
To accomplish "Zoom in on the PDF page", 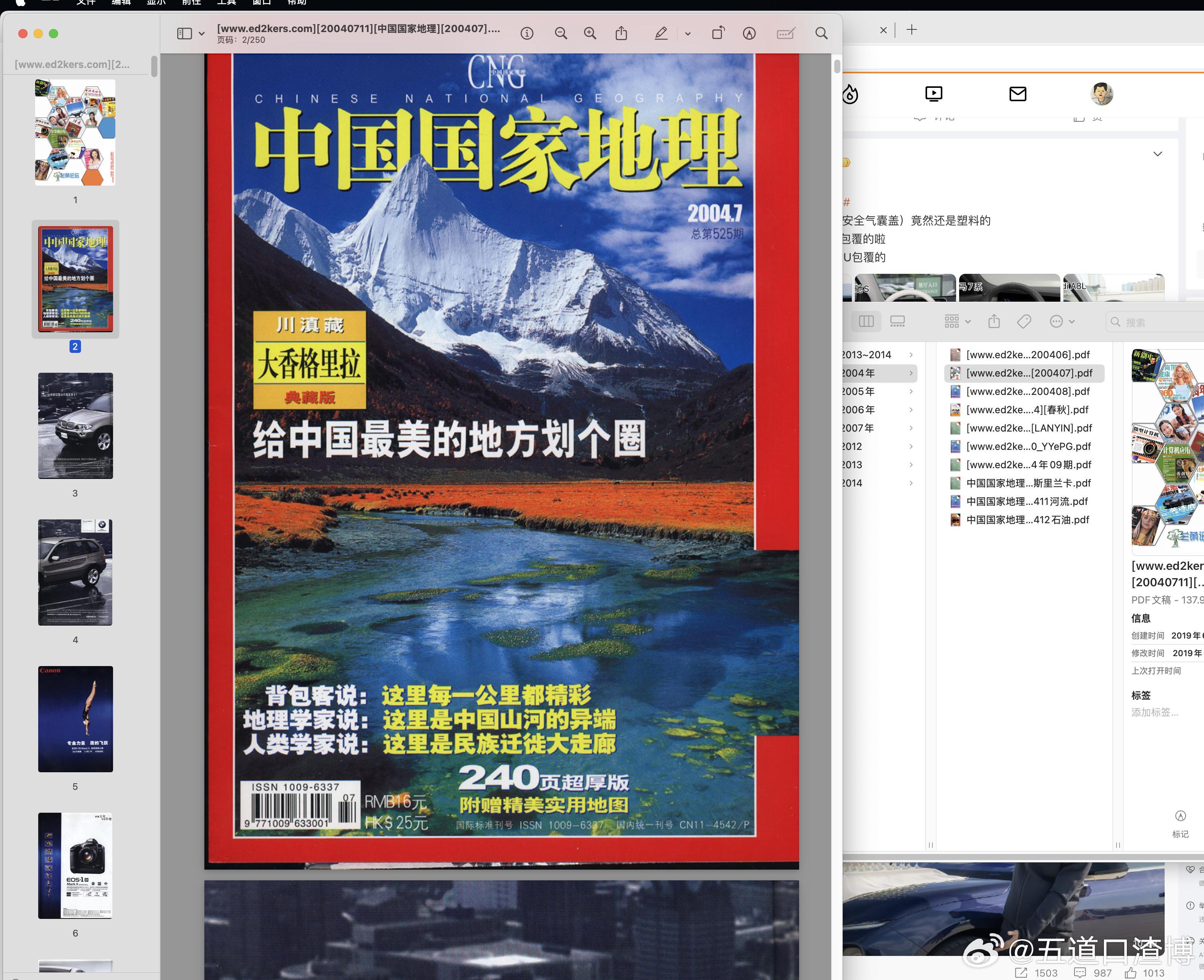I will pos(591,33).
